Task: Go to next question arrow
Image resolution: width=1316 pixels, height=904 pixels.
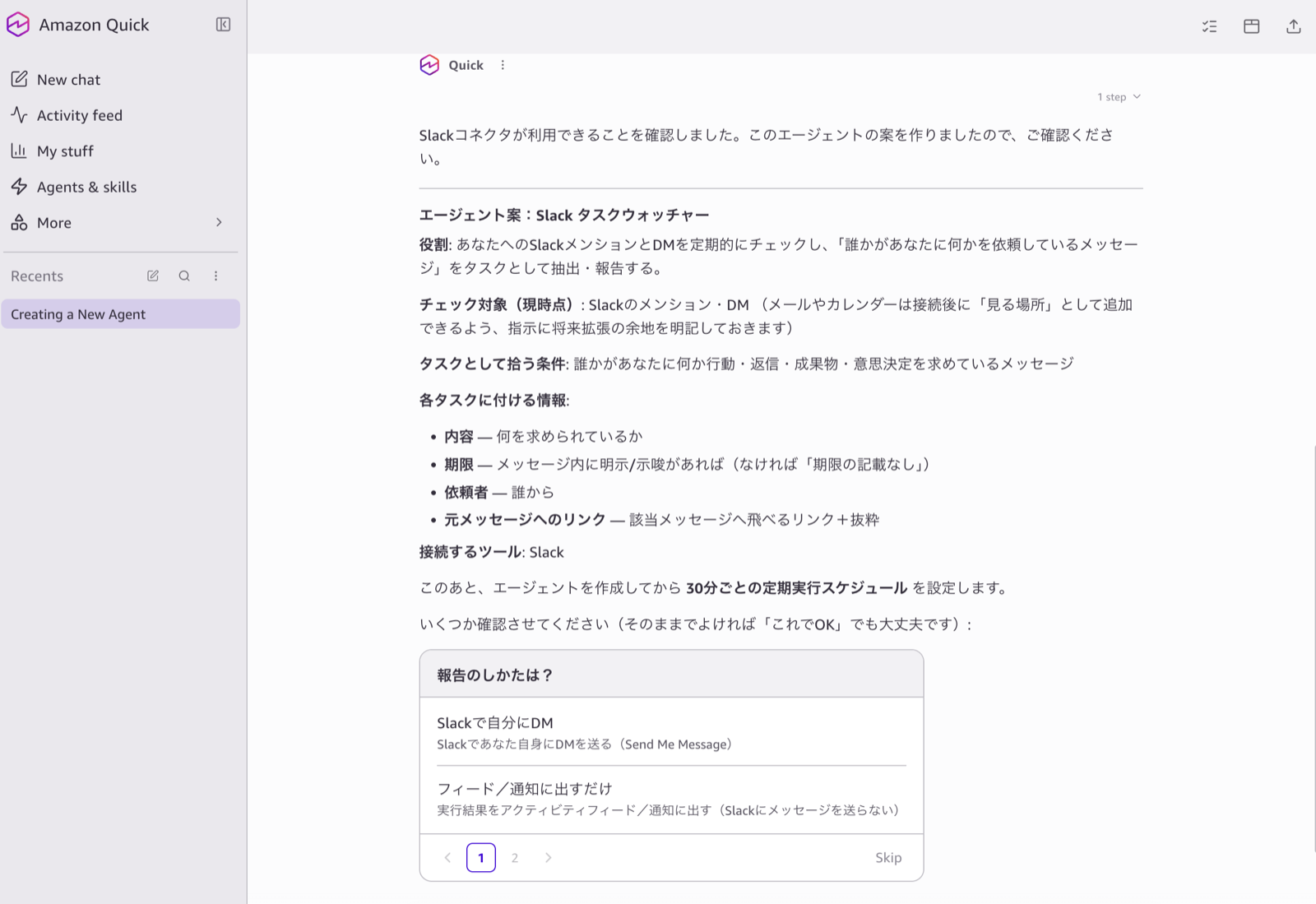Action: 549,858
